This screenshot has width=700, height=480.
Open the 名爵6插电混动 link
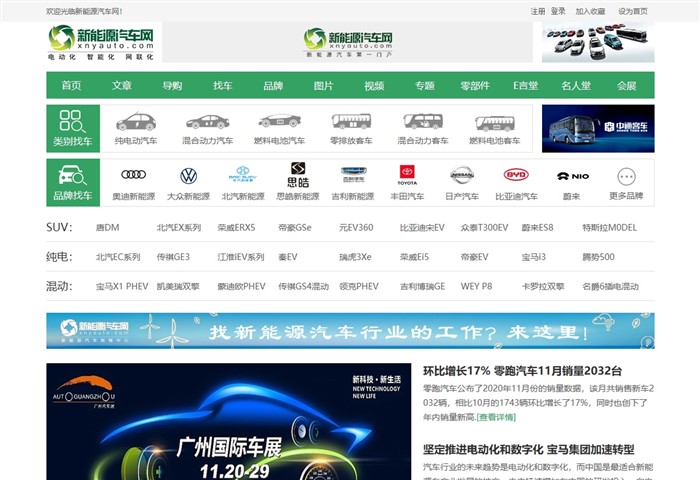point(610,286)
